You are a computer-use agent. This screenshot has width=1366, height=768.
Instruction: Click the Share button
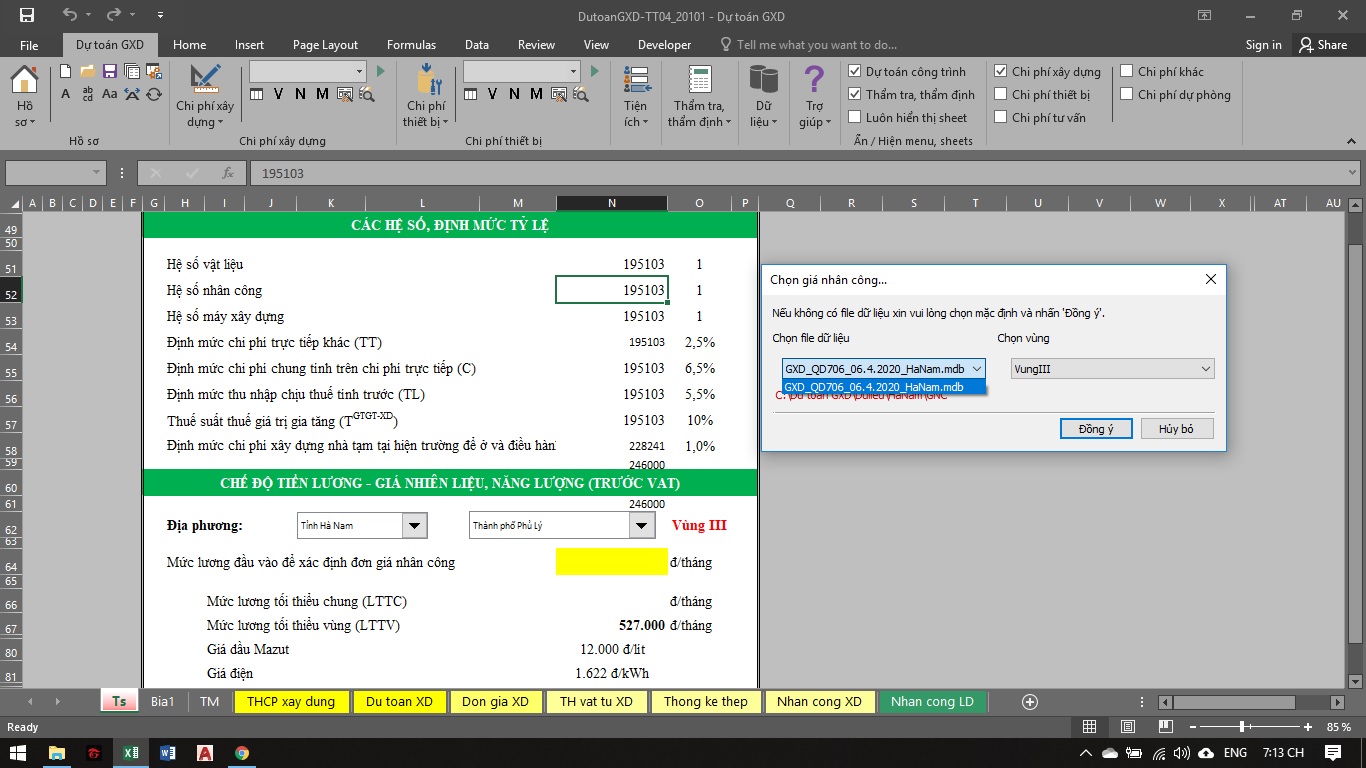1323,45
